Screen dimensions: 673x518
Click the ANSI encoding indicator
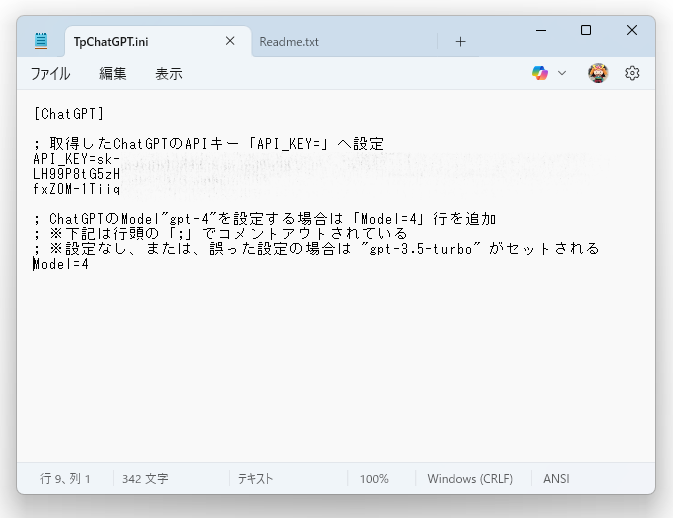click(x=556, y=479)
